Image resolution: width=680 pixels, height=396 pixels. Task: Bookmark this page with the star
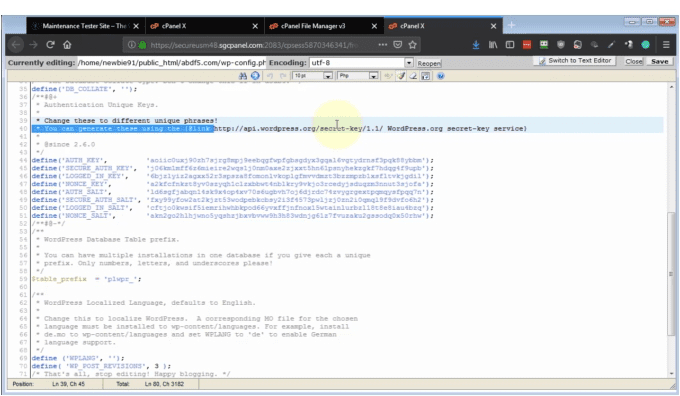pyautogui.click(x=412, y=45)
